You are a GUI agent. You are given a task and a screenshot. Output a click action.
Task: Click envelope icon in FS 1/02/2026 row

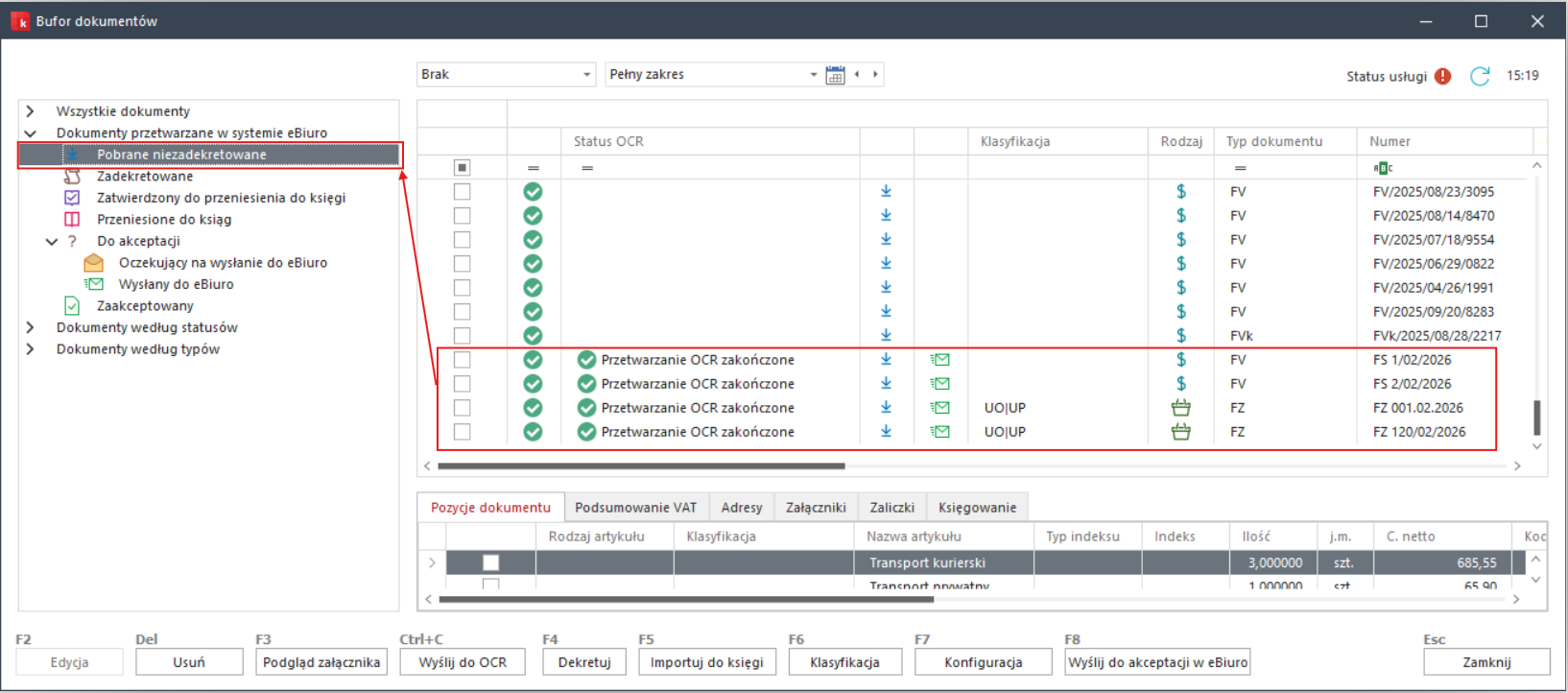pos(940,360)
